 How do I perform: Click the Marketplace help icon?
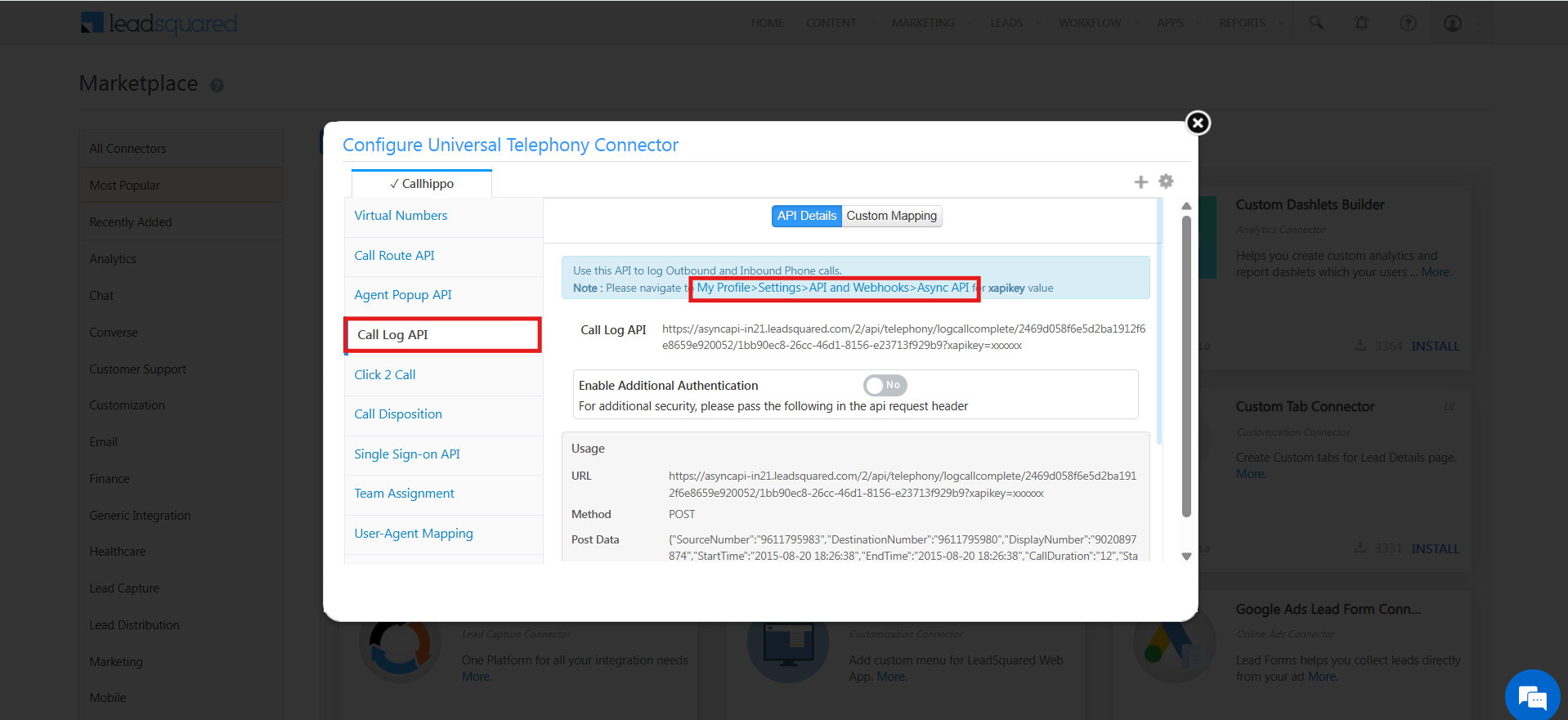217,85
